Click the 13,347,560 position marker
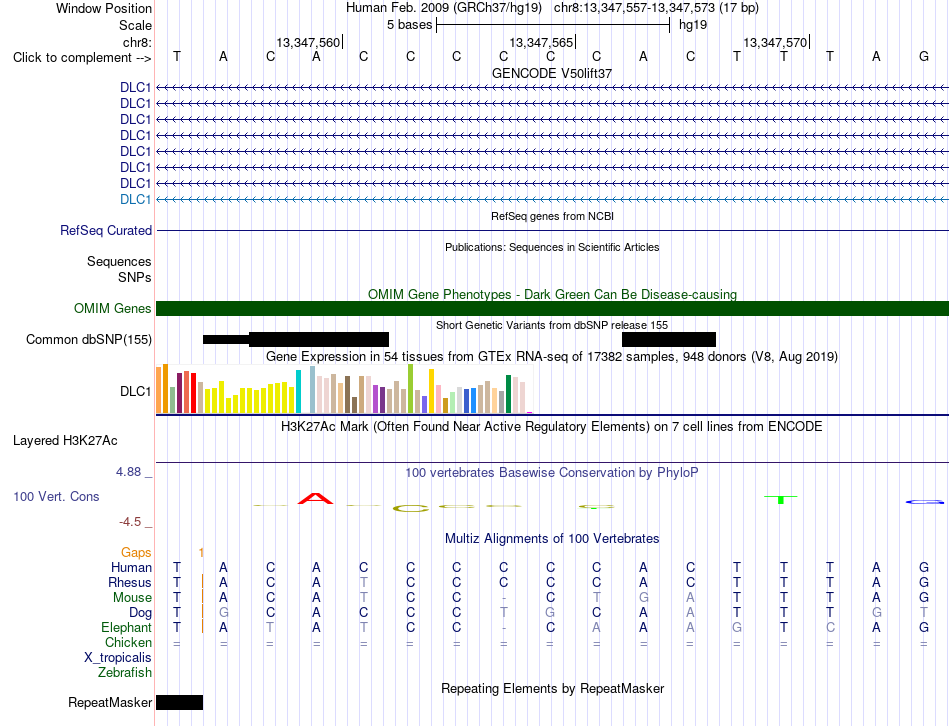Screen dimensions: 950x726 click(x=308, y=42)
